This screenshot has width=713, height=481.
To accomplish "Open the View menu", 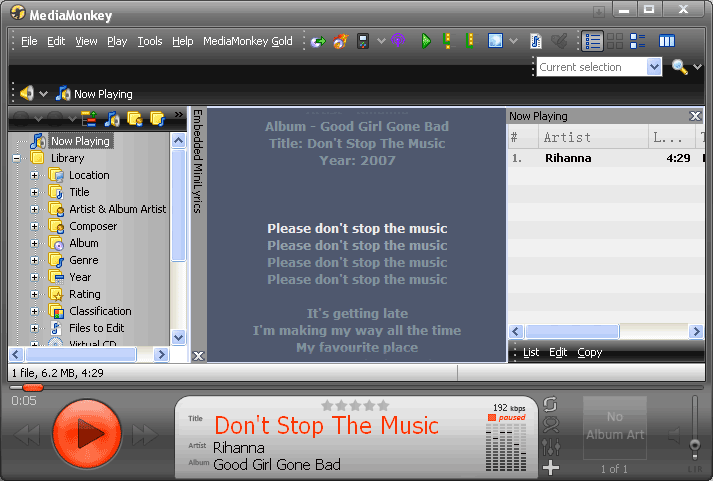I will click(x=86, y=41).
